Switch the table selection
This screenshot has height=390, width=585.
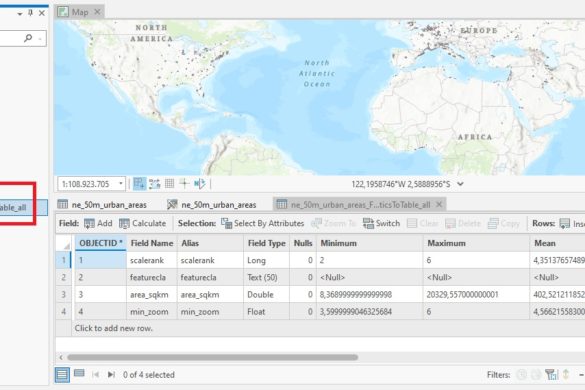click(381, 223)
